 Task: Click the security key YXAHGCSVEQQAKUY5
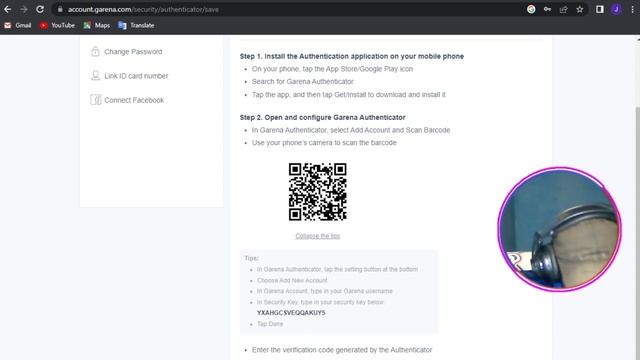tap(291, 313)
